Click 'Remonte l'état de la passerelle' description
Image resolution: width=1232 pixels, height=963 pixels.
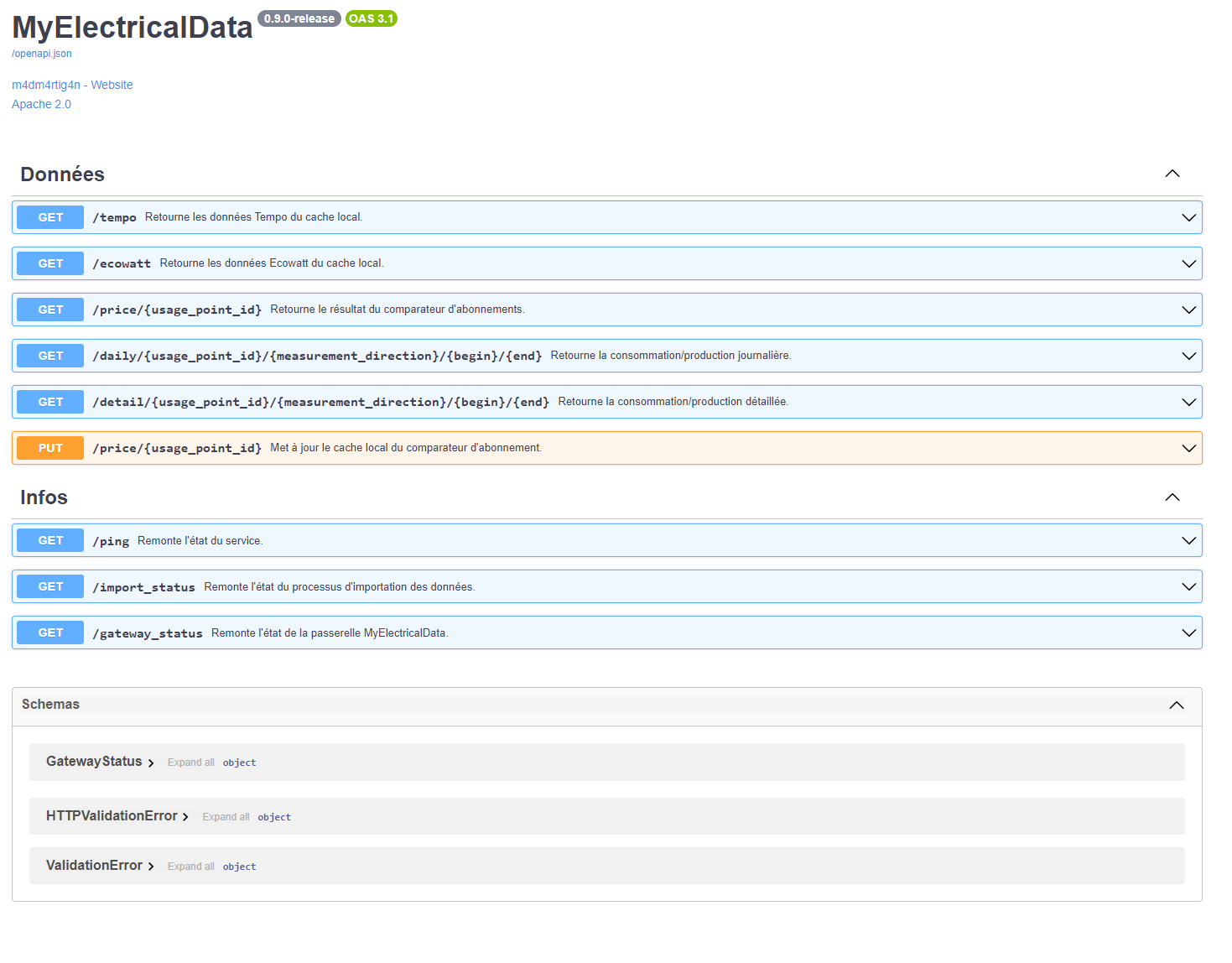tap(330, 633)
